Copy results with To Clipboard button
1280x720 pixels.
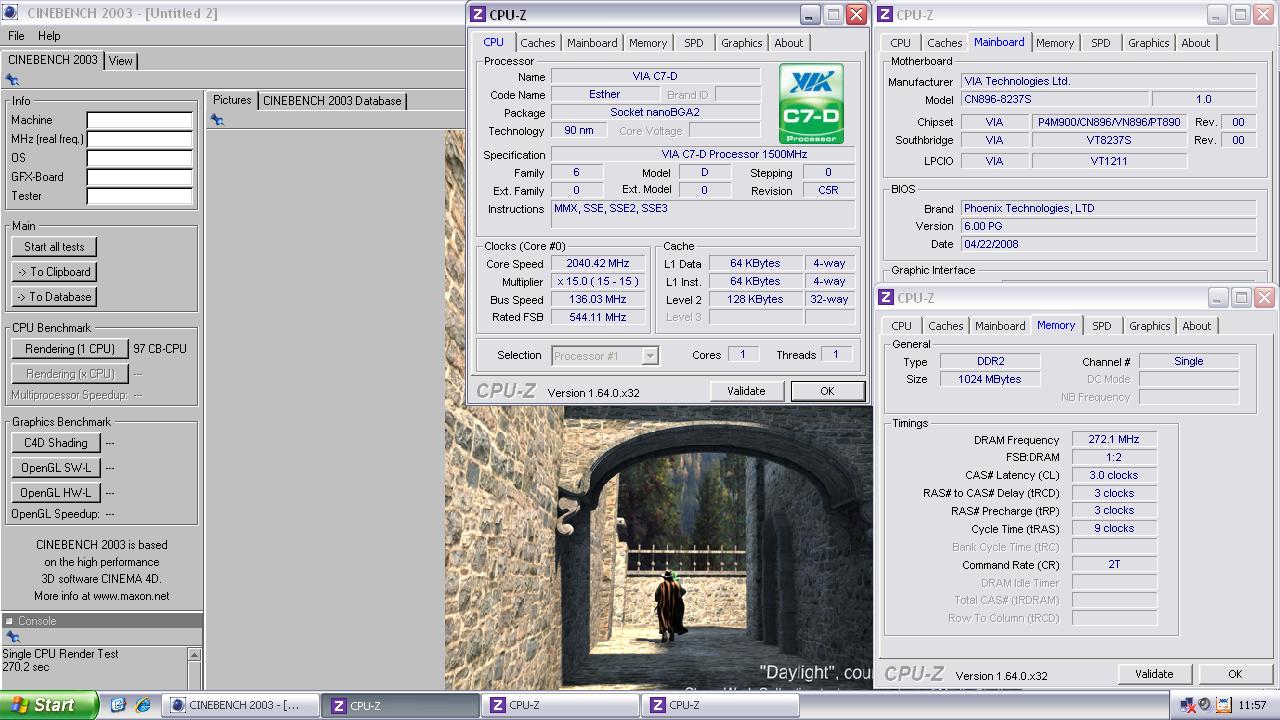(x=54, y=272)
